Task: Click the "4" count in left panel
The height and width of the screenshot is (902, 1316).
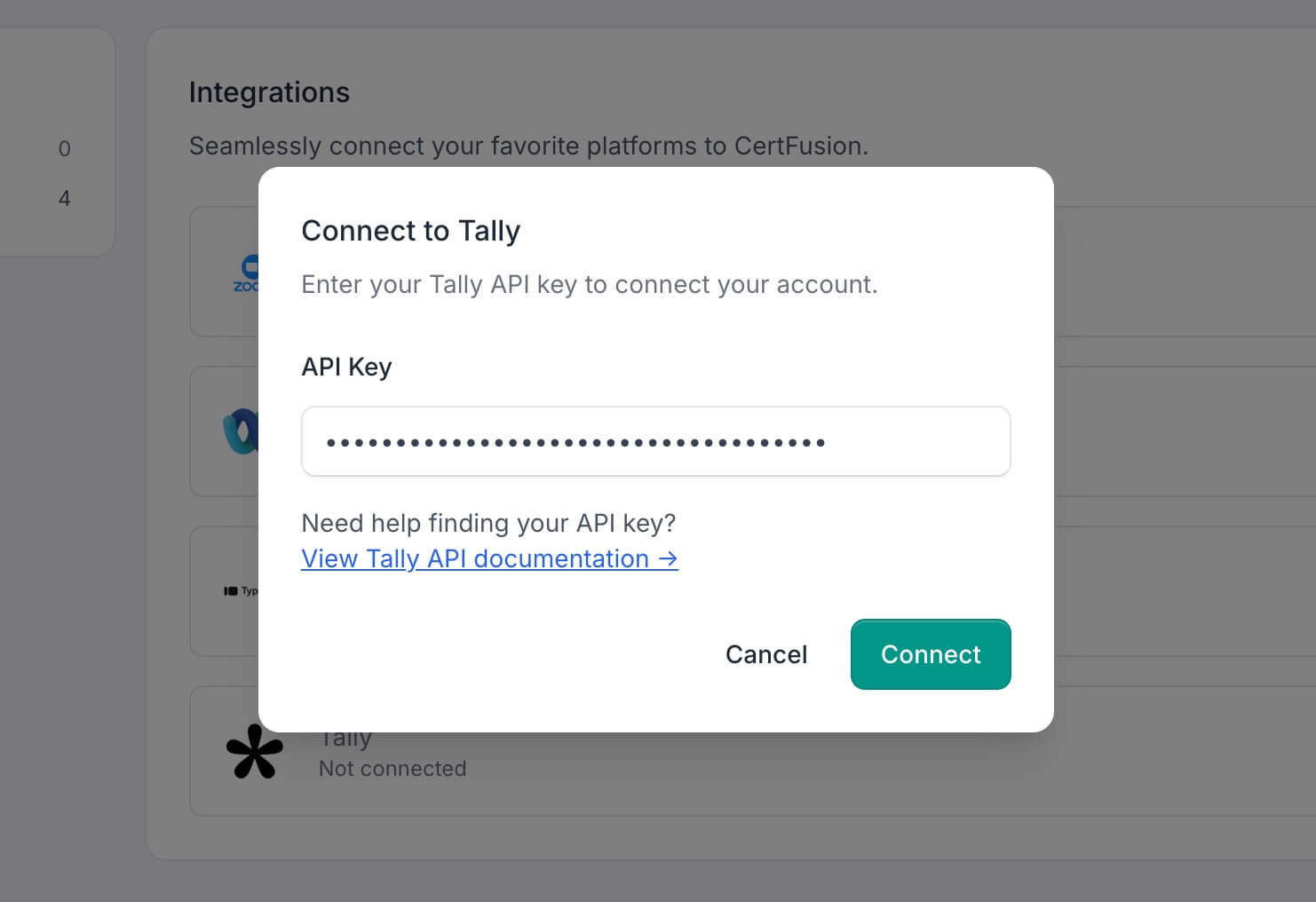Action: 64,199
